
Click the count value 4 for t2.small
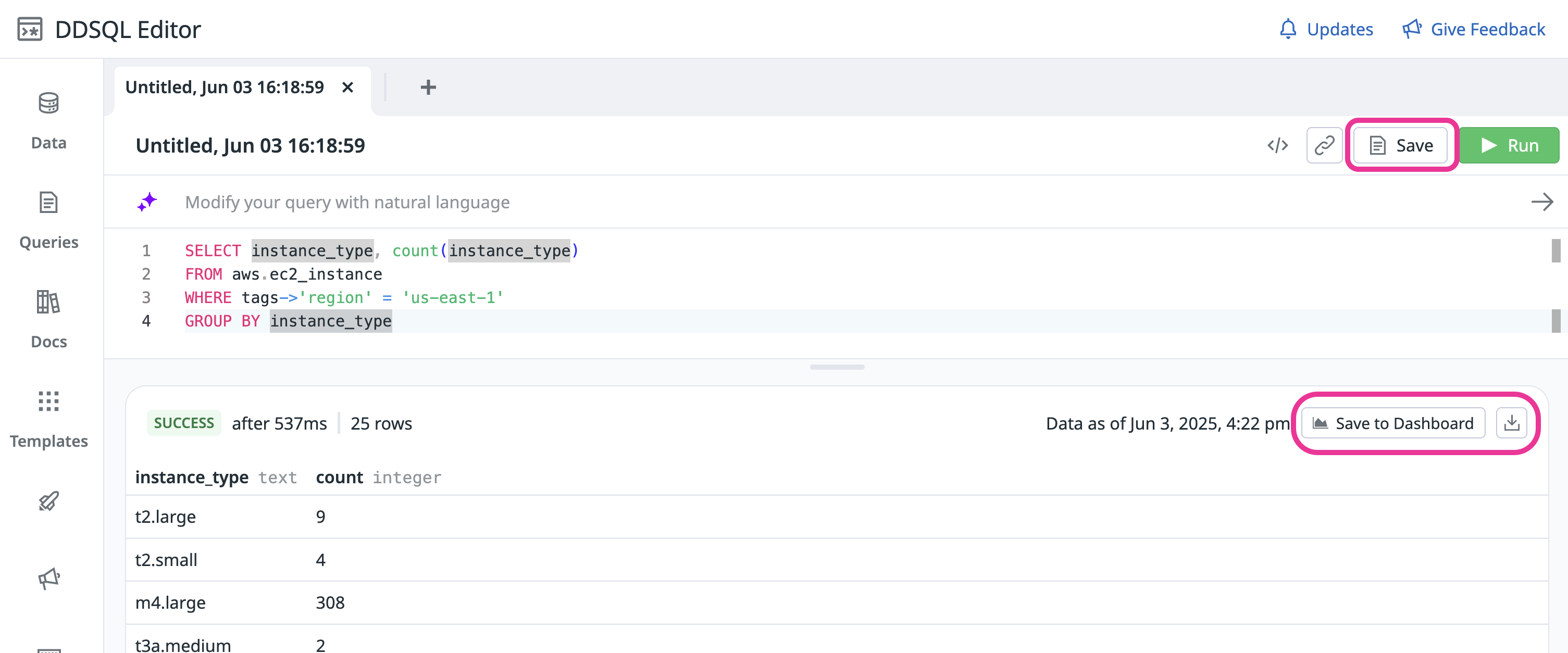click(x=321, y=560)
